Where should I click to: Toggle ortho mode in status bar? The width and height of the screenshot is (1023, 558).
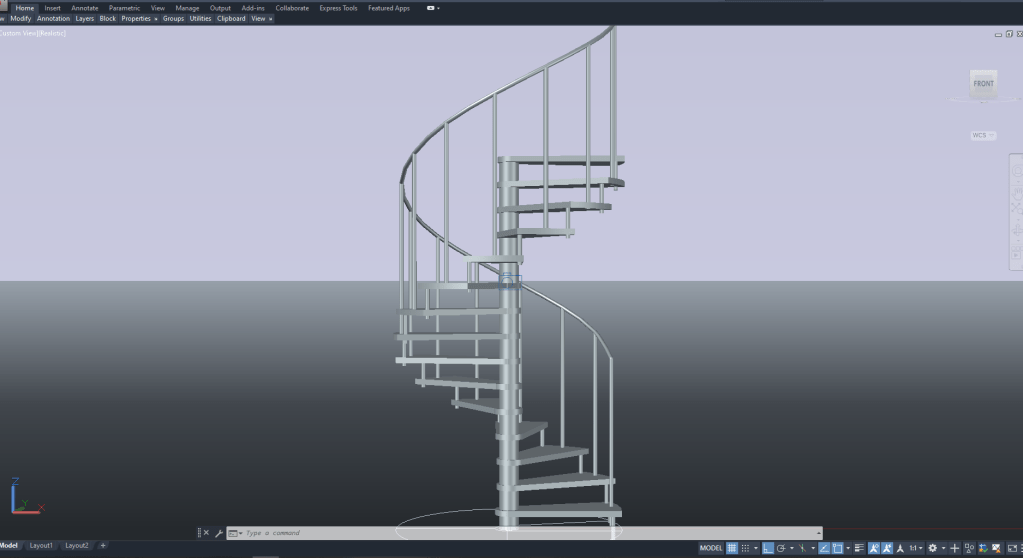767,548
